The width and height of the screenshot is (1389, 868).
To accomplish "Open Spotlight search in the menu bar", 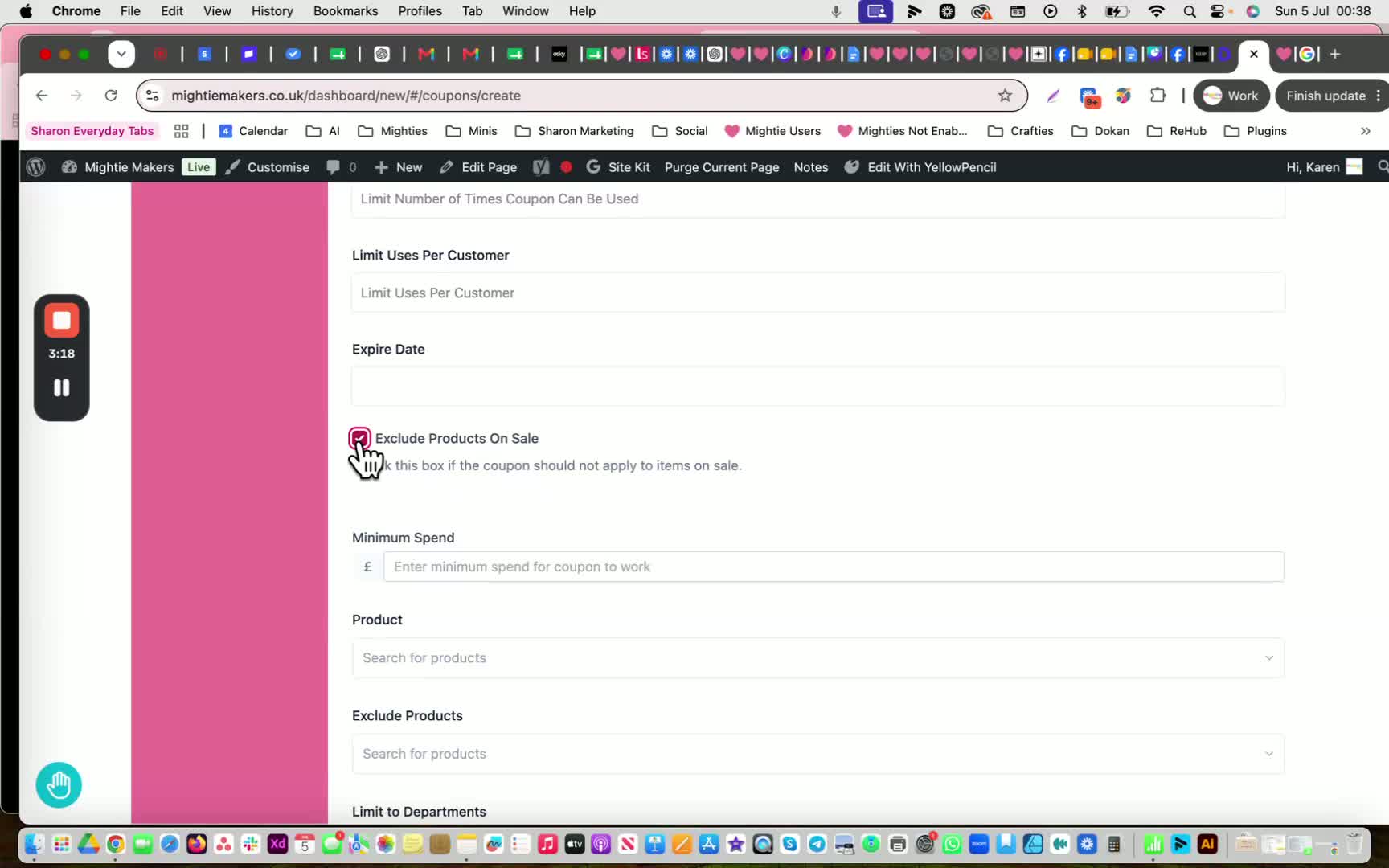I will (1190, 11).
